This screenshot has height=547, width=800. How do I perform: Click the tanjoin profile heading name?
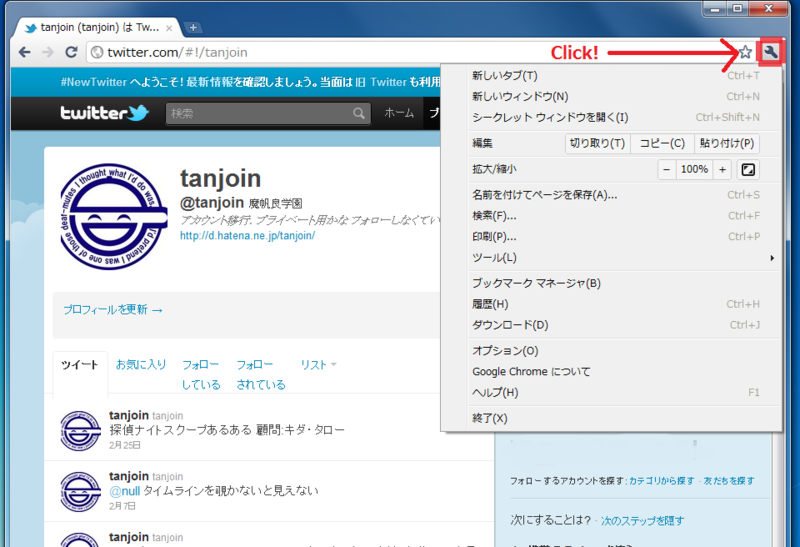tap(220, 179)
